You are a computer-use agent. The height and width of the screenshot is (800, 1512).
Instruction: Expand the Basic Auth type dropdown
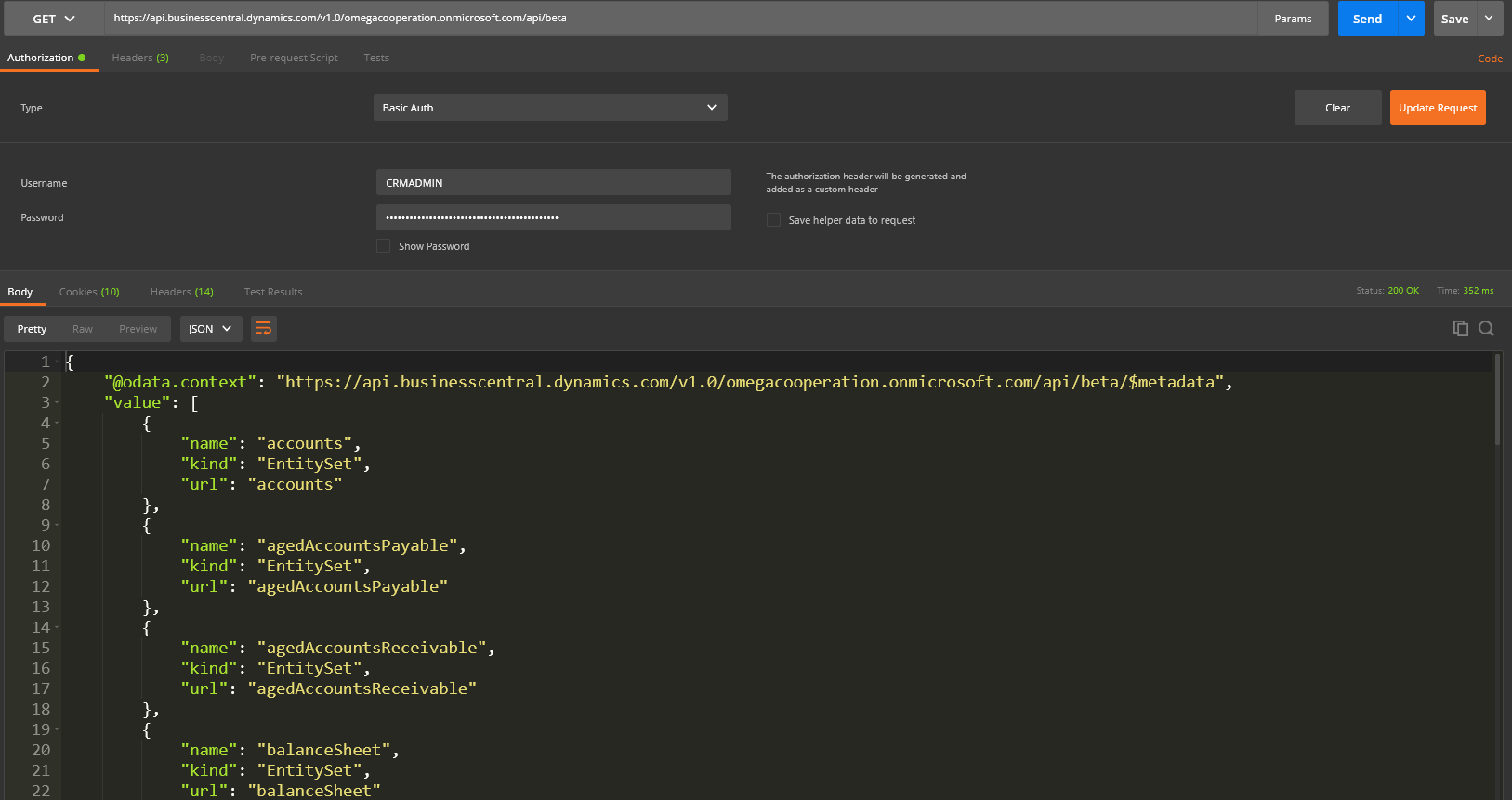[x=550, y=108]
